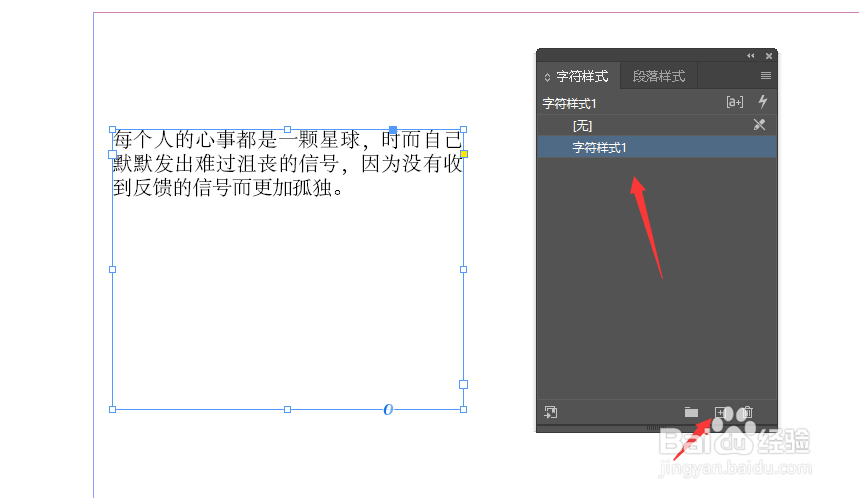Click the frame's bottom edge 0 indicator
859x498 pixels.
pyautogui.click(x=388, y=409)
